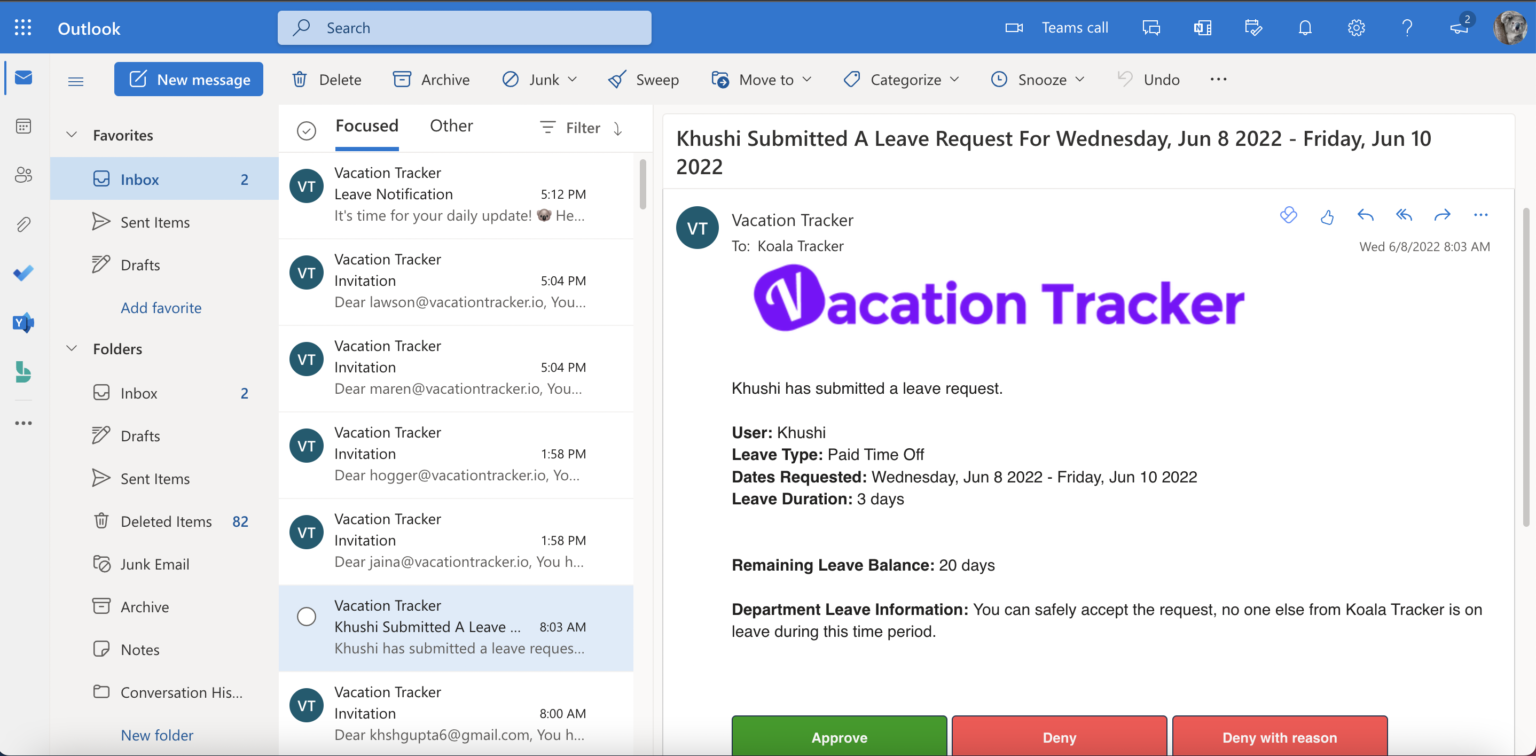Collapse the Favorites section
The image size is (1536, 756).
point(71,135)
